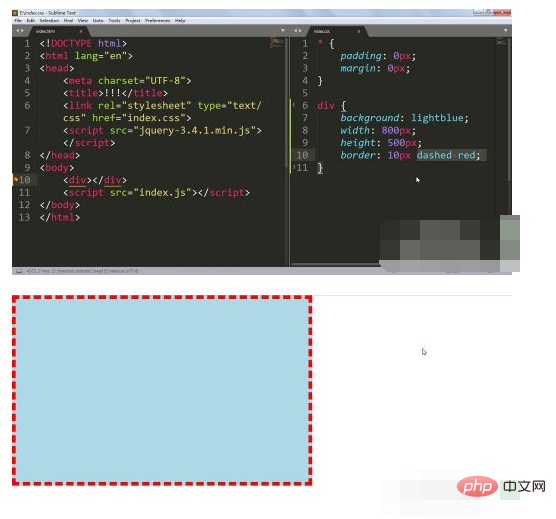Open the Find menu

coord(68,21)
